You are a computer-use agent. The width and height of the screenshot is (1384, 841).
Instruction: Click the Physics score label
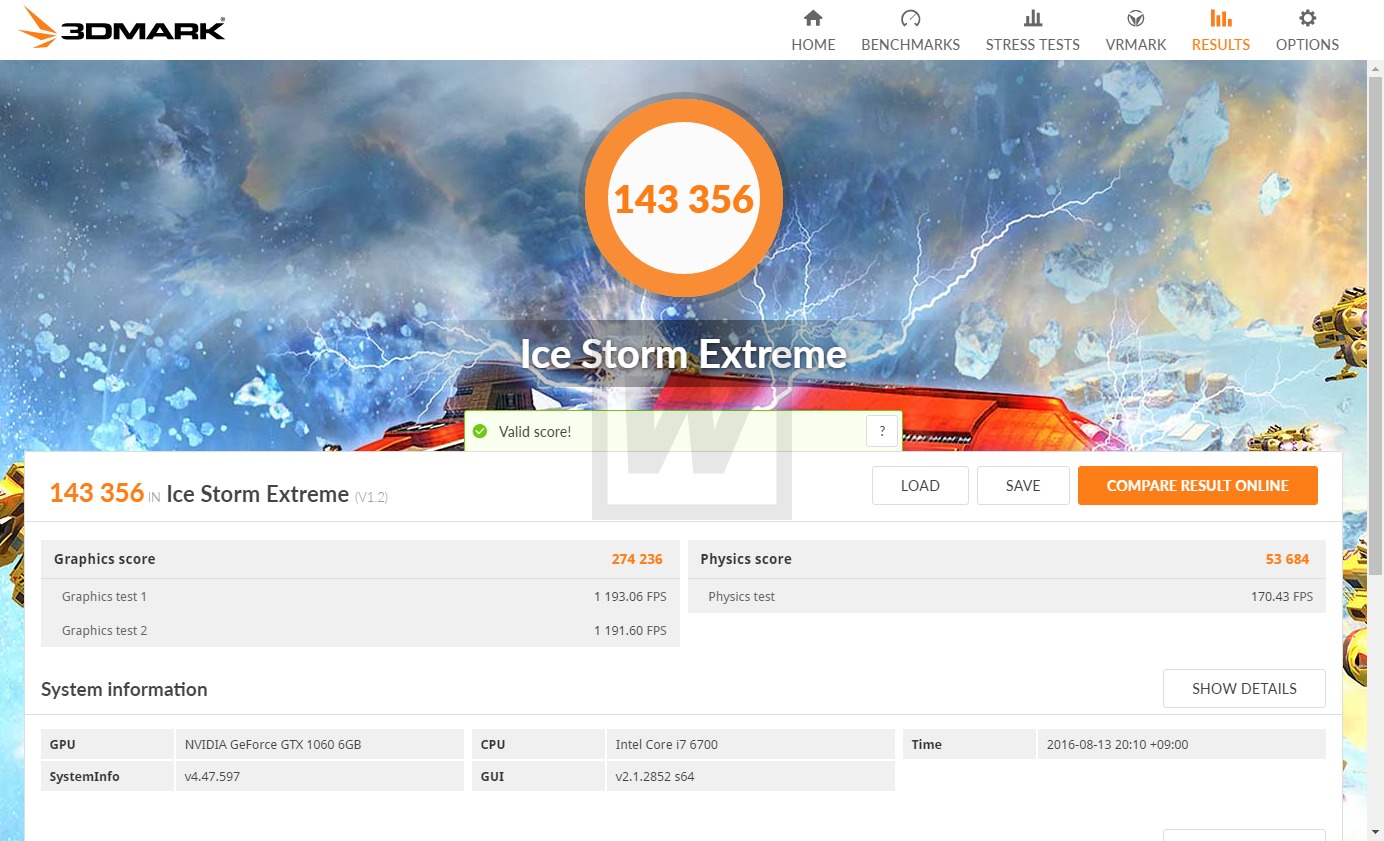point(746,559)
